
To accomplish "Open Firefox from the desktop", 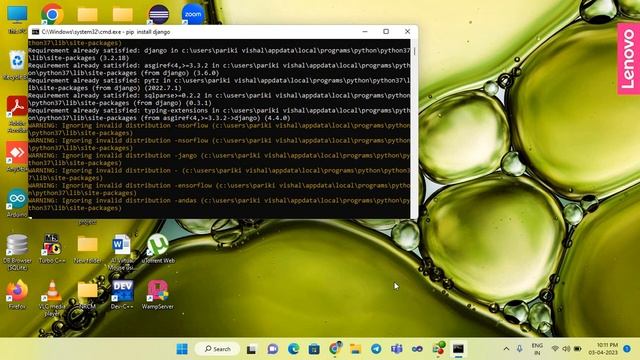I will (x=17, y=295).
